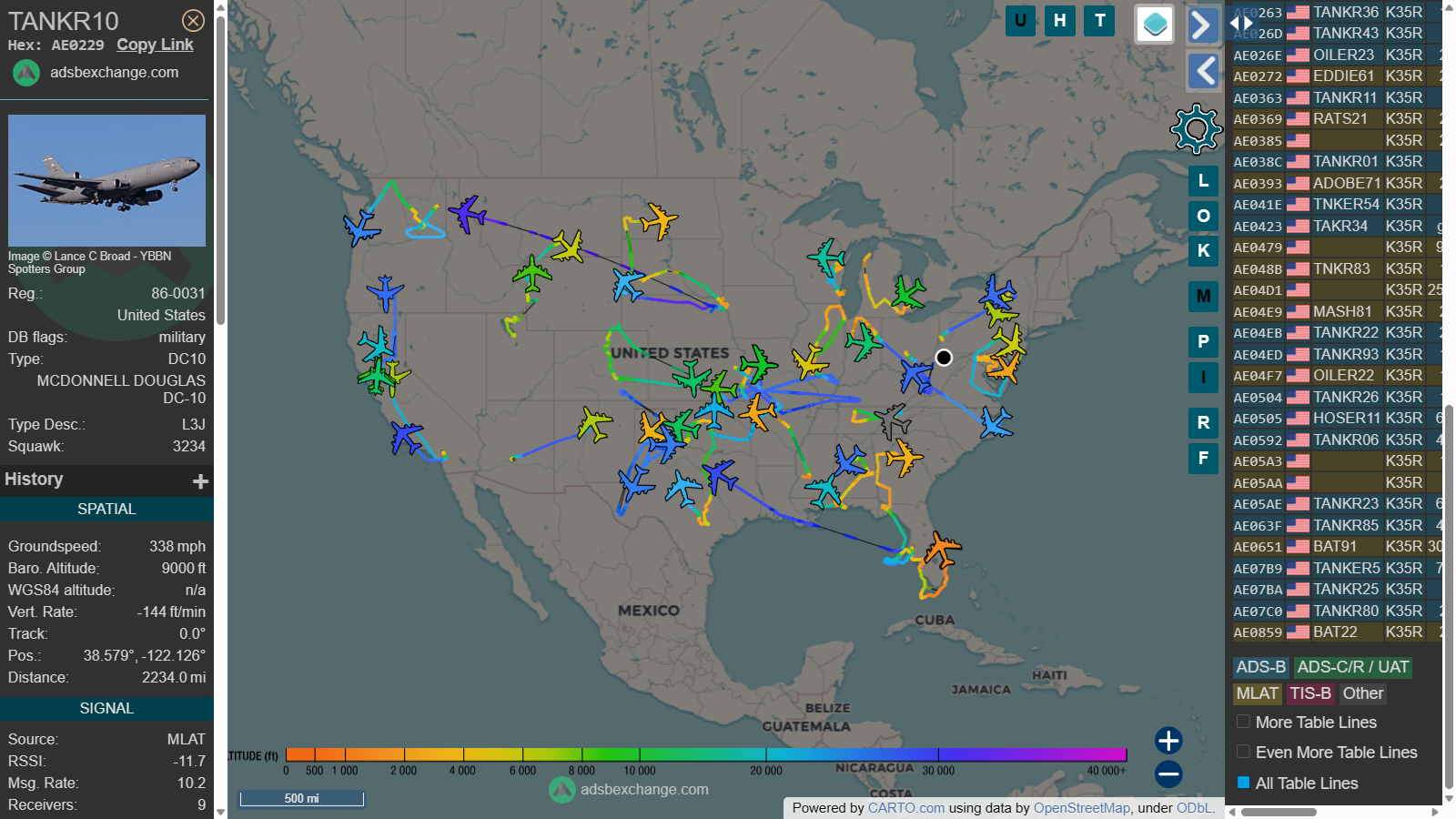The image size is (1456, 819).
Task: Click the orange aircraft over Georgia
Action: [x=904, y=458]
